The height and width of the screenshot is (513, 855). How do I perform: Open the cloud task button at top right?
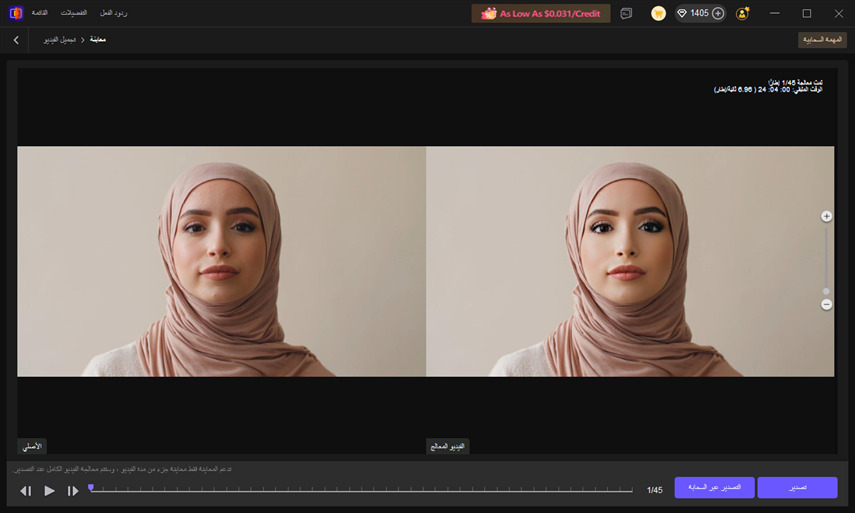[x=822, y=40]
